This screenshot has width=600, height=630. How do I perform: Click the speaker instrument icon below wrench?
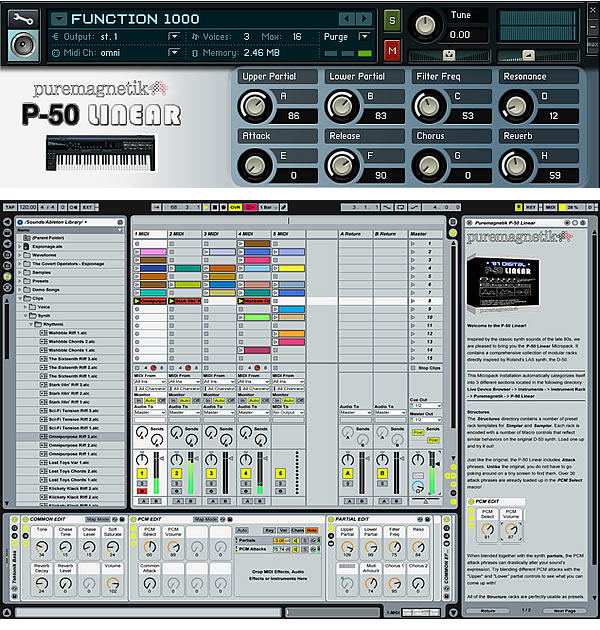click(x=23, y=45)
